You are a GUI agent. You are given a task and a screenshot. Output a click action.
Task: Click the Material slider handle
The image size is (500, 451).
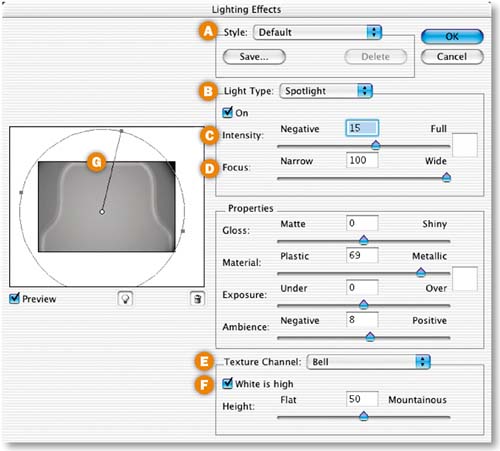pos(421,272)
